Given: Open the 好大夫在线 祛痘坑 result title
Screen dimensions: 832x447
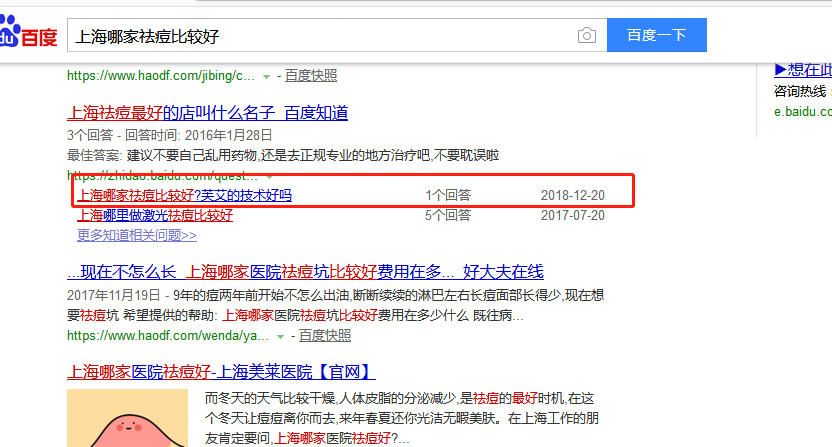Looking at the screenshot, I should pyautogui.click(x=305, y=272).
